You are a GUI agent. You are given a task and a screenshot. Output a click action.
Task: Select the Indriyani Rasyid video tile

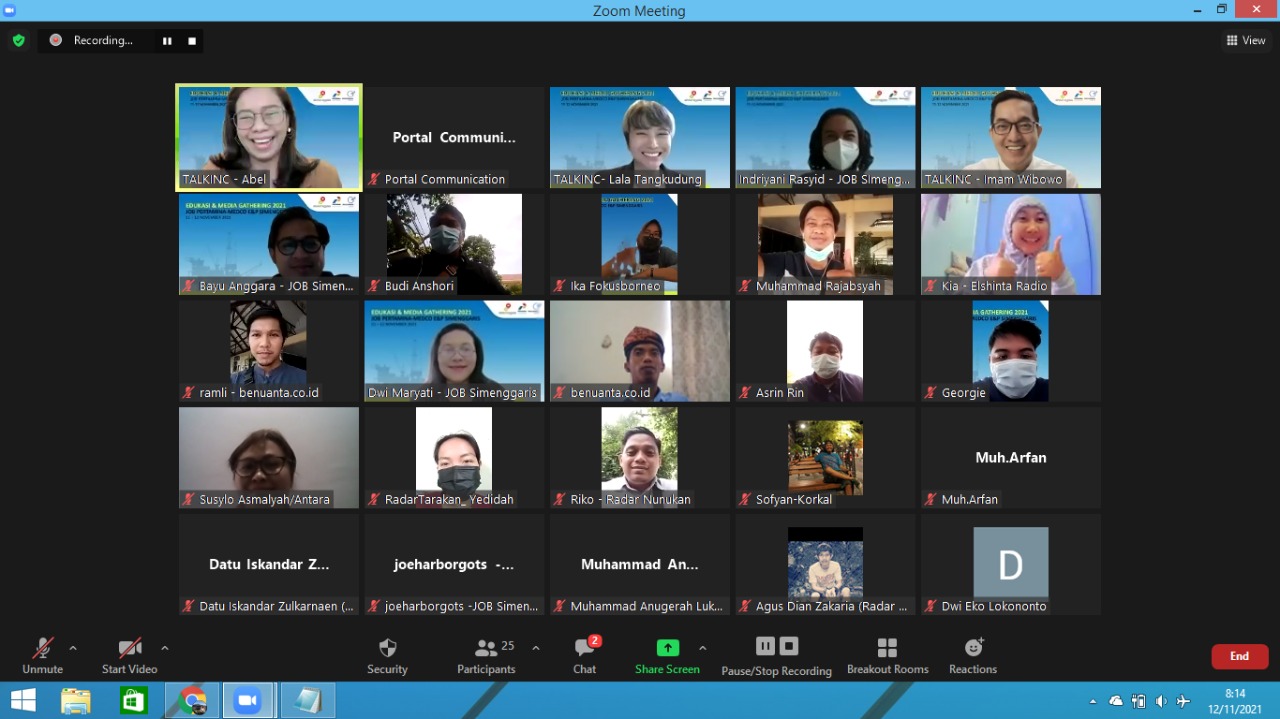pos(825,138)
